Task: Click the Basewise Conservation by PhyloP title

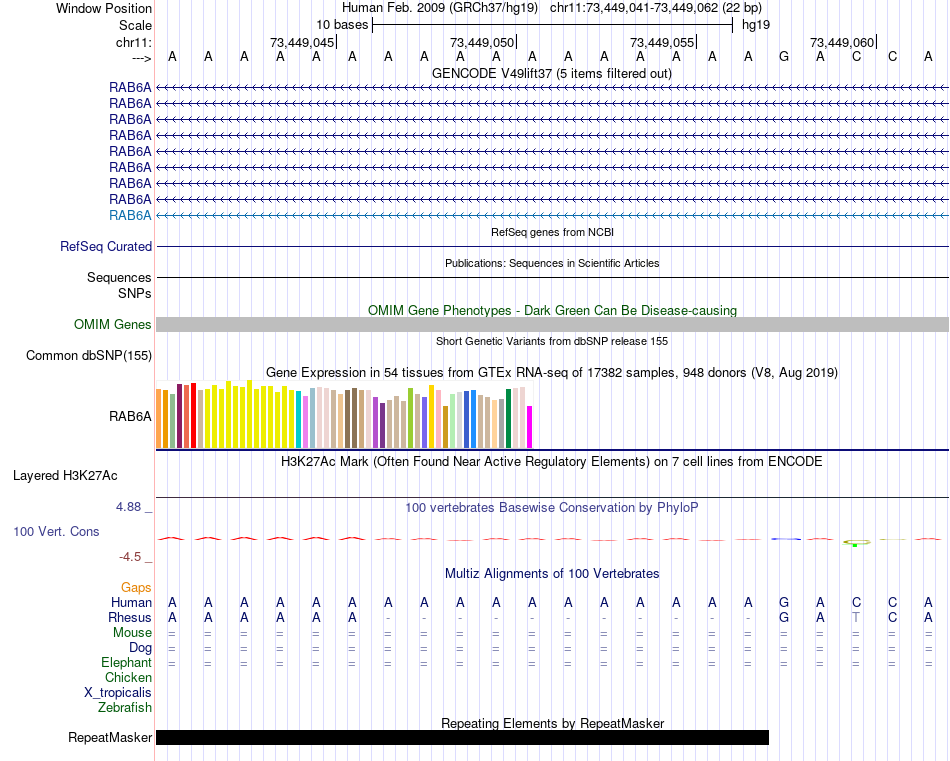Action: tap(552, 508)
